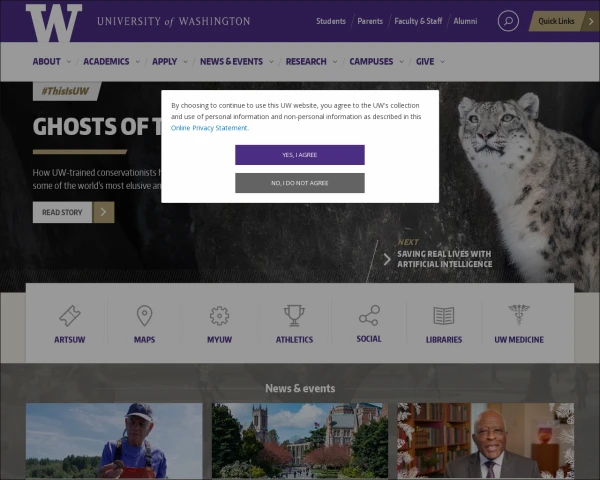Viewport: 600px width, 480px height.
Task: Expand the Quick Links arrow
Action: tap(591, 21)
